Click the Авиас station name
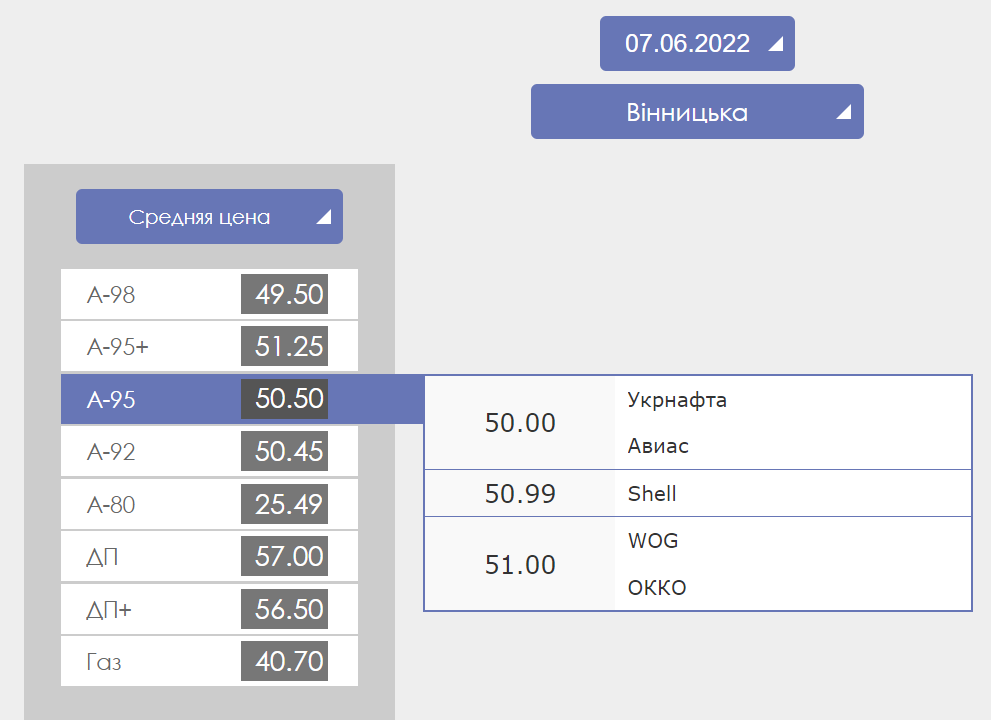 coord(658,446)
